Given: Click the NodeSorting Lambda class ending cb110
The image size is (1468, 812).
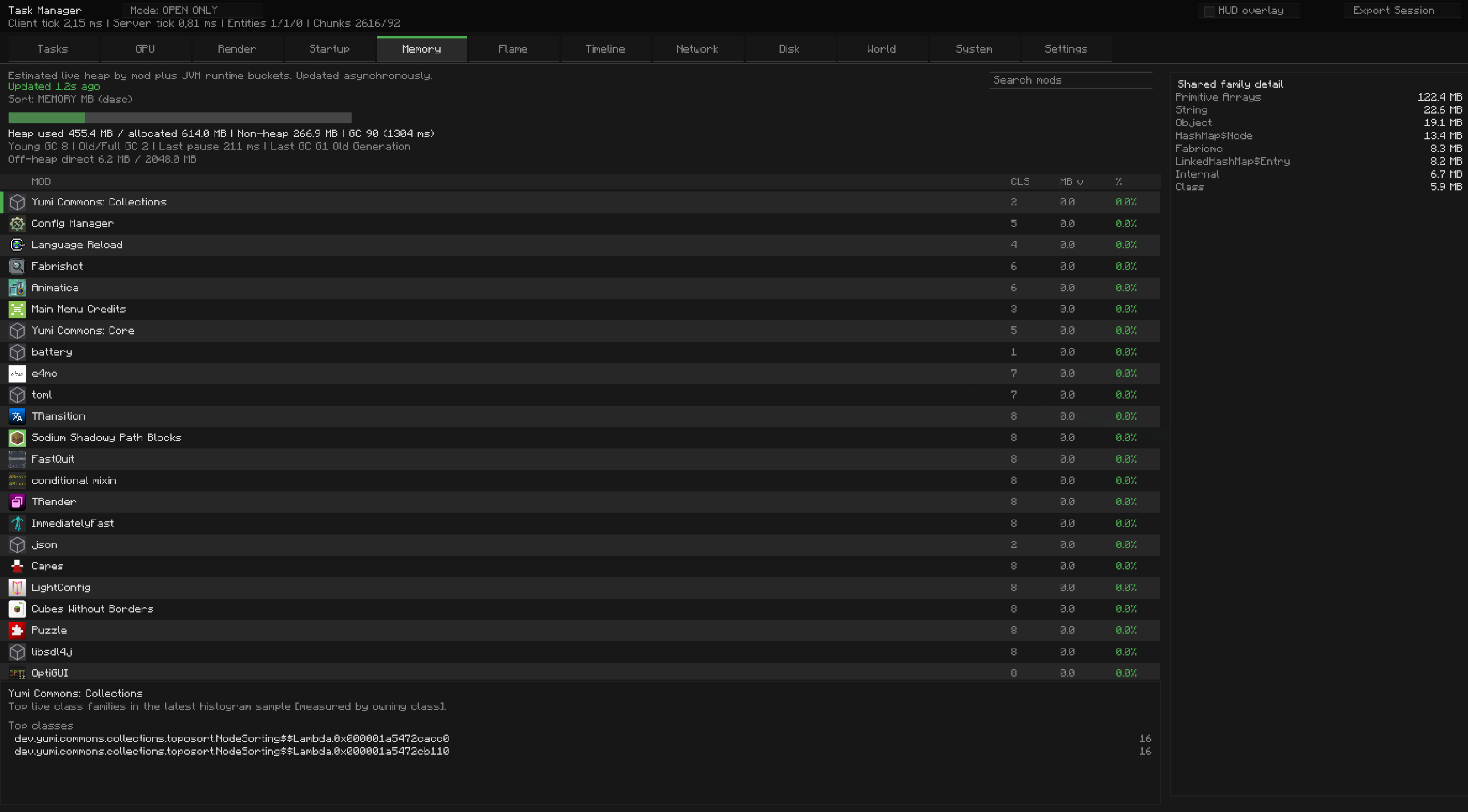Looking at the screenshot, I should (x=232, y=751).
